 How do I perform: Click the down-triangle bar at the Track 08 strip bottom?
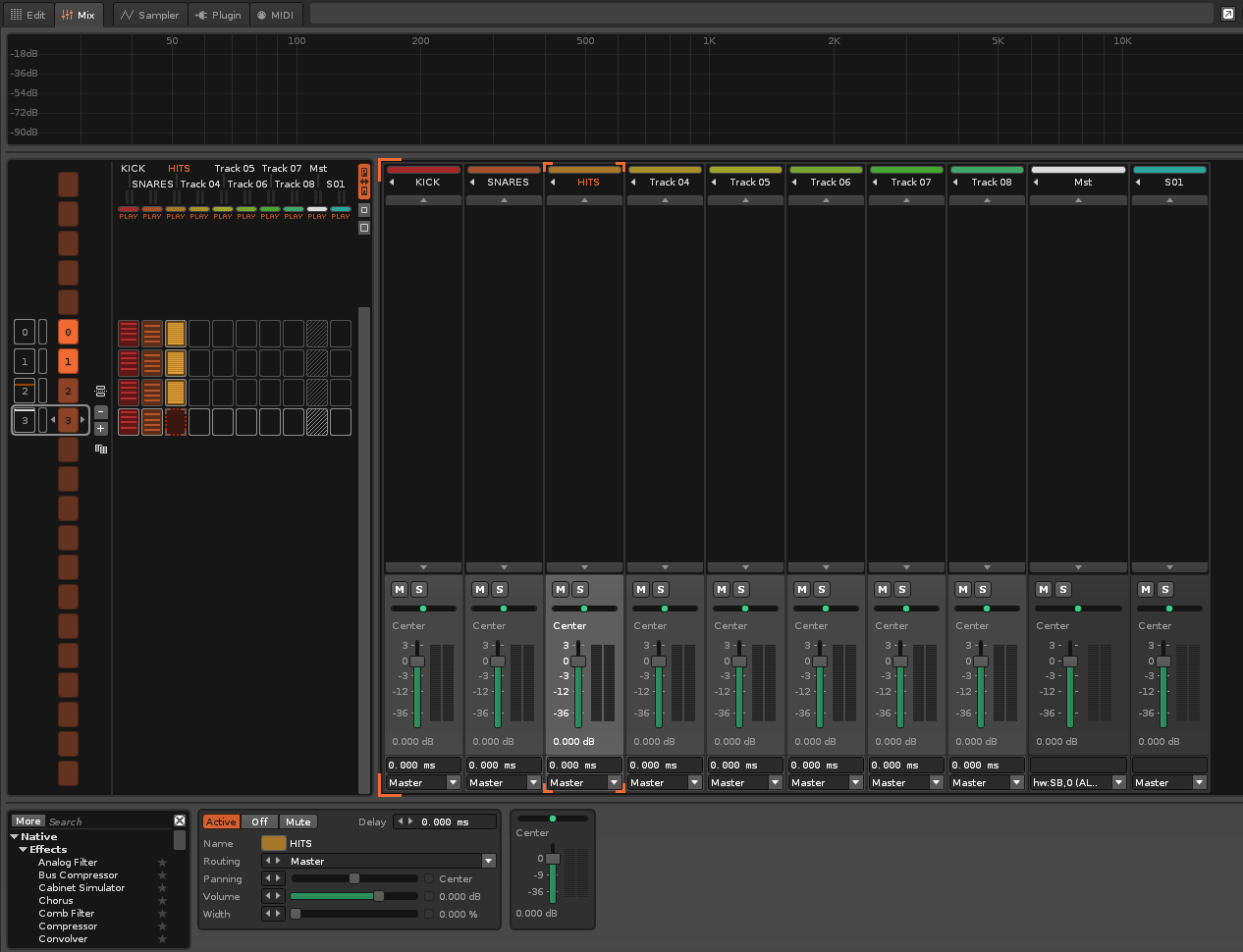987,567
